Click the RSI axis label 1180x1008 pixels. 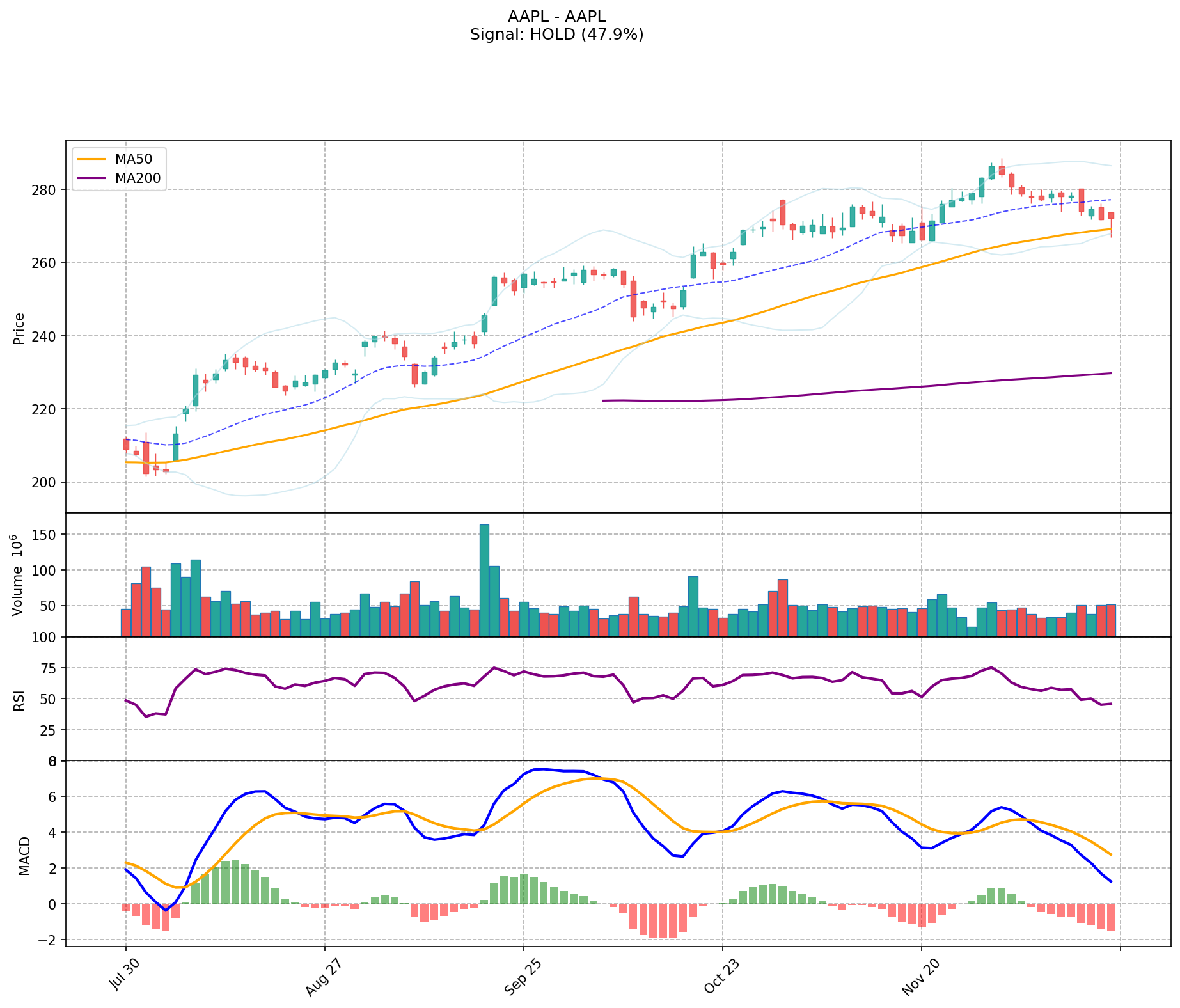(19, 700)
